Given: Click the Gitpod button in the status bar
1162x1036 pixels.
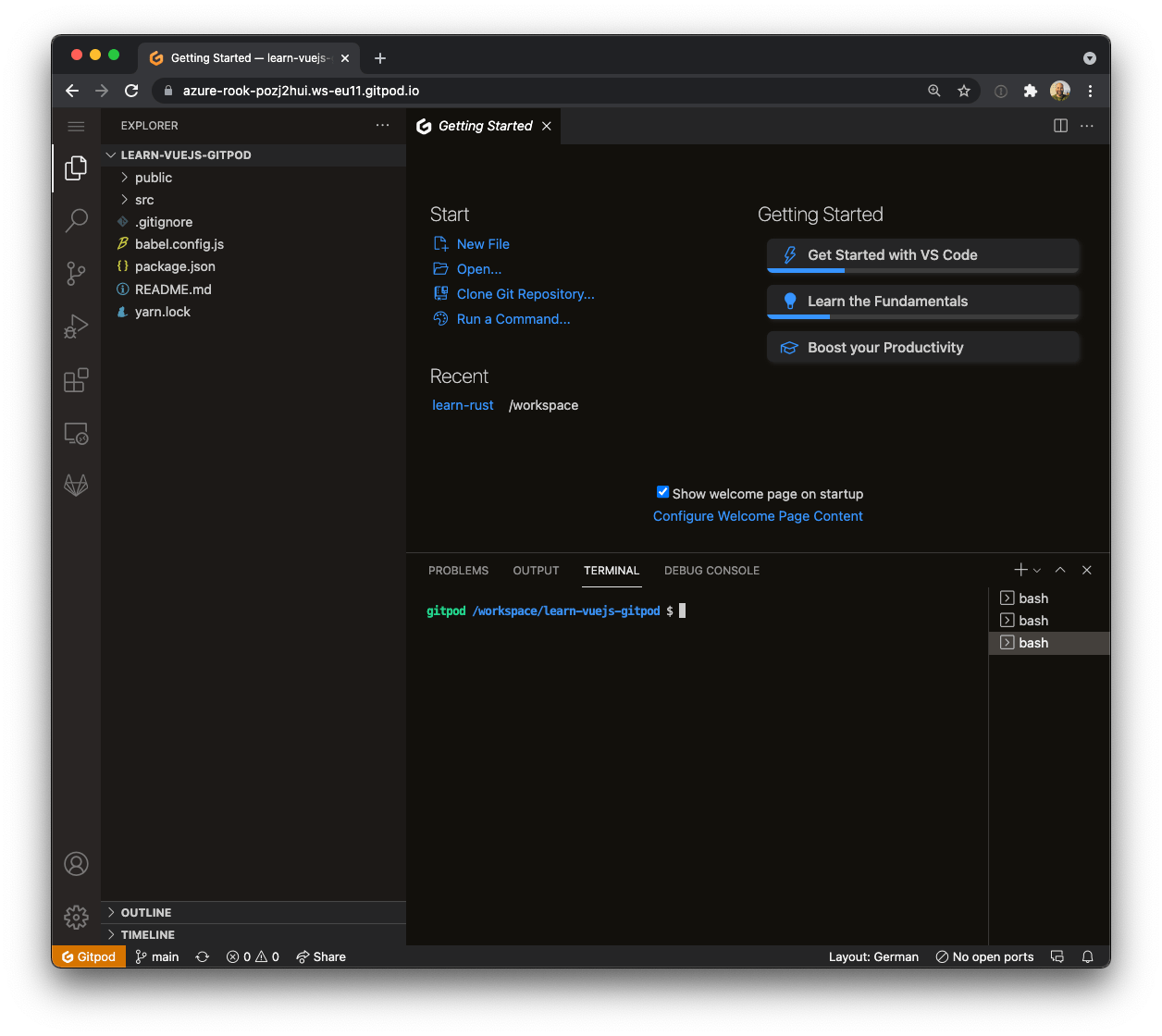Looking at the screenshot, I should point(87,956).
